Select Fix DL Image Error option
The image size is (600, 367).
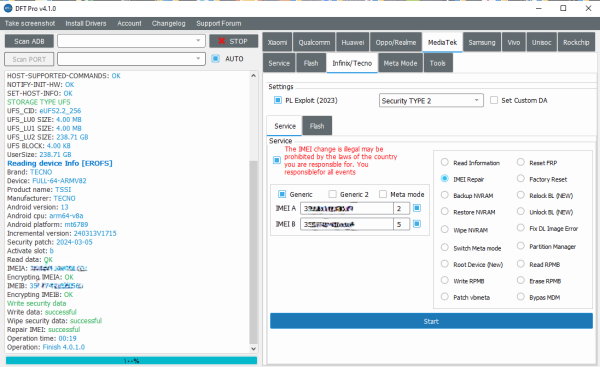click(520, 228)
